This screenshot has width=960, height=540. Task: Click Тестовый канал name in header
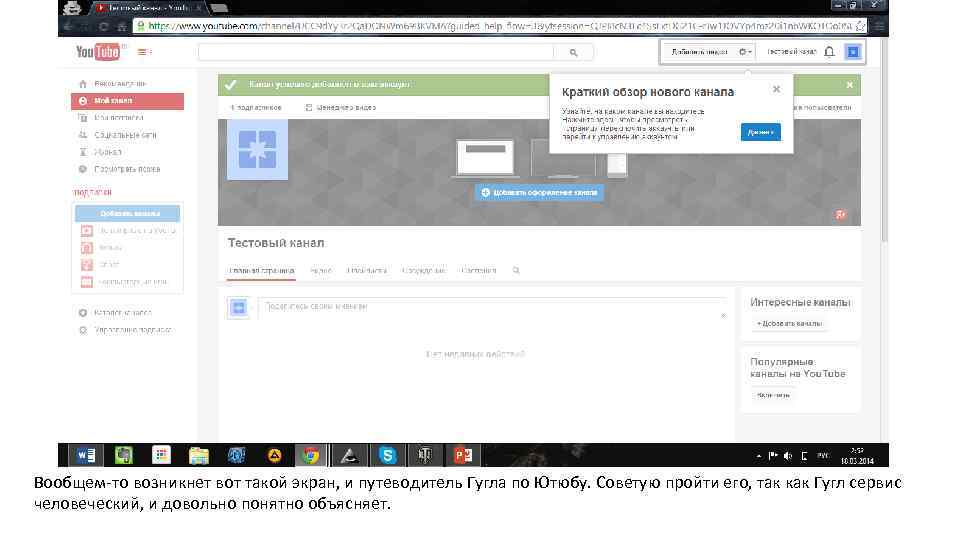tap(791, 52)
